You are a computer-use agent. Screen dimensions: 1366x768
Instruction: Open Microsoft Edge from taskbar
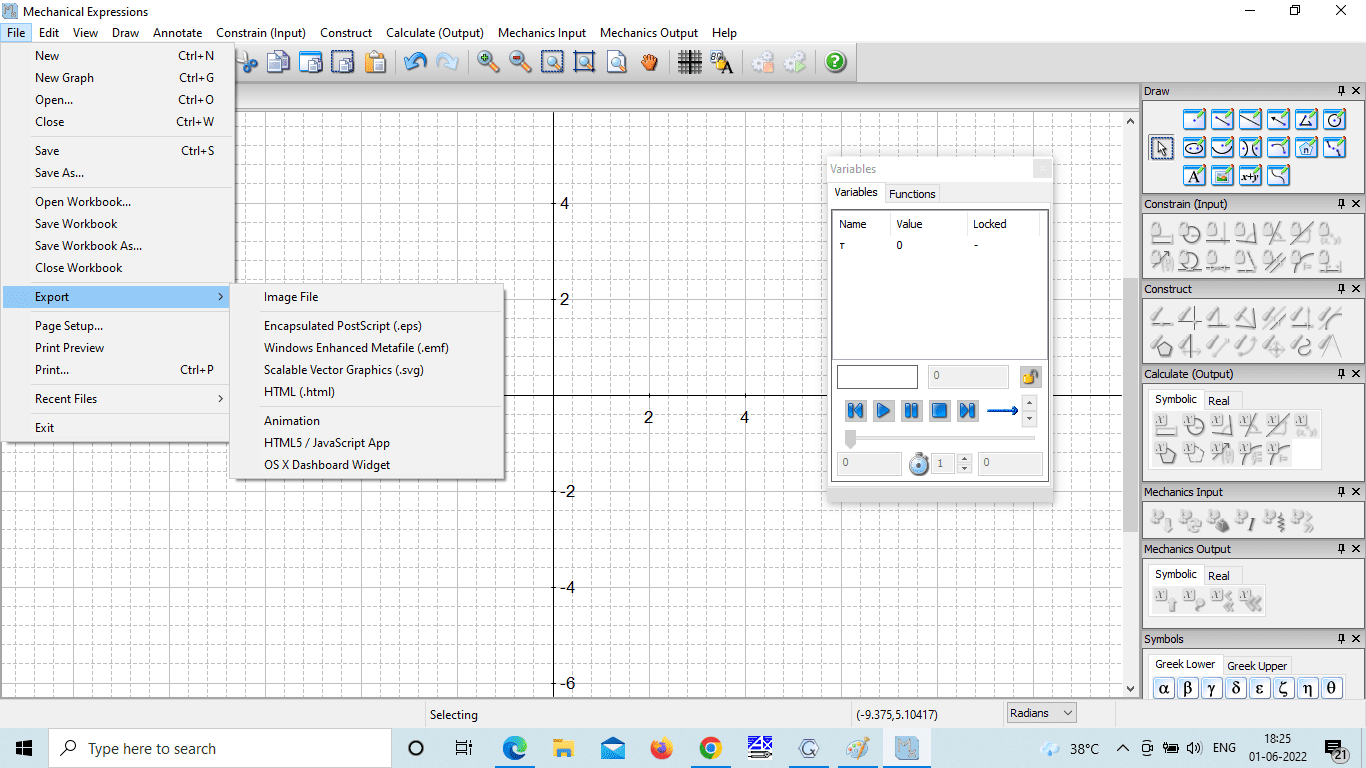pyautogui.click(x=515, y=748)
